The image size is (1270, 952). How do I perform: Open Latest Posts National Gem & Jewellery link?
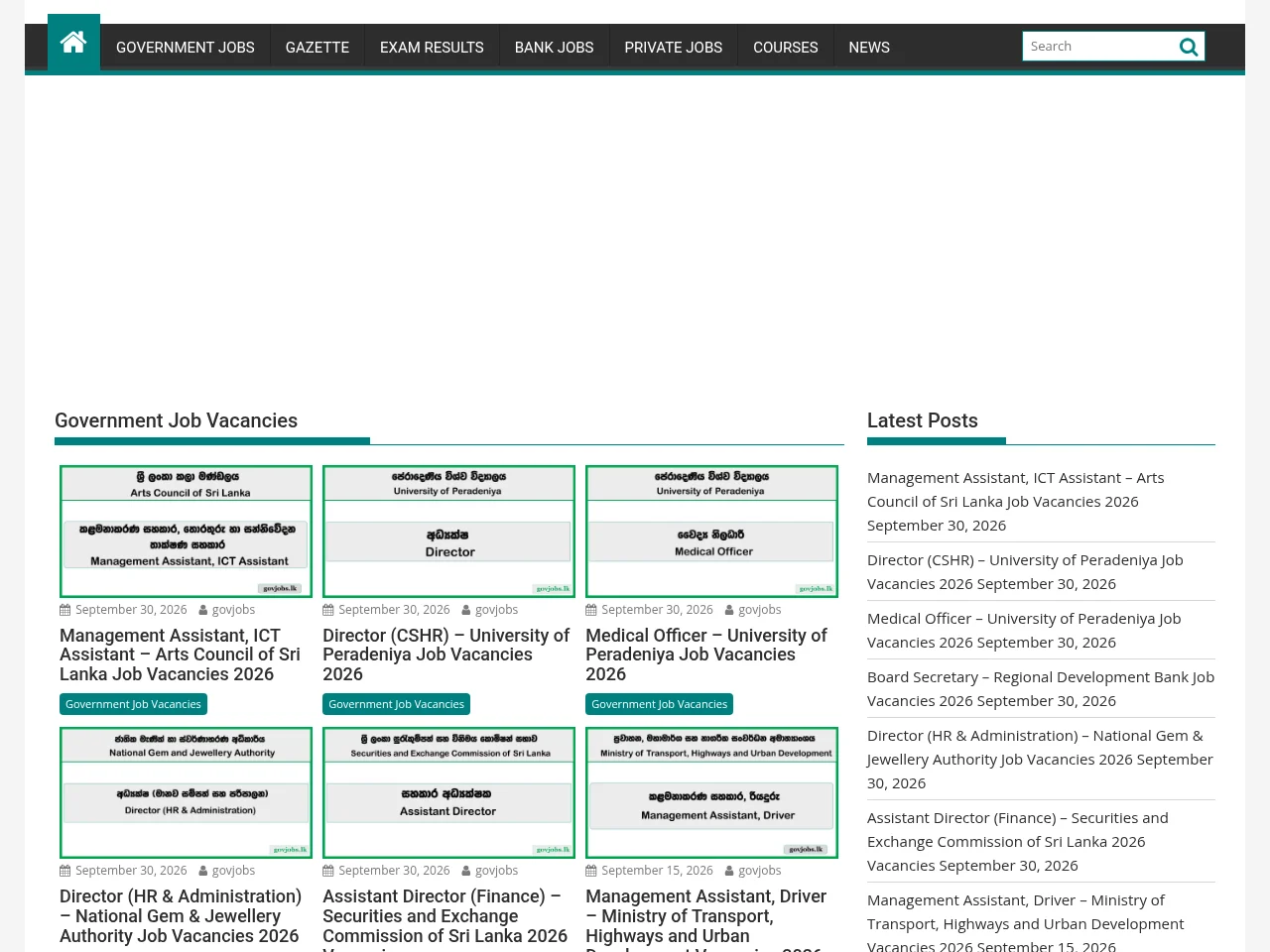coord(1035,748)
